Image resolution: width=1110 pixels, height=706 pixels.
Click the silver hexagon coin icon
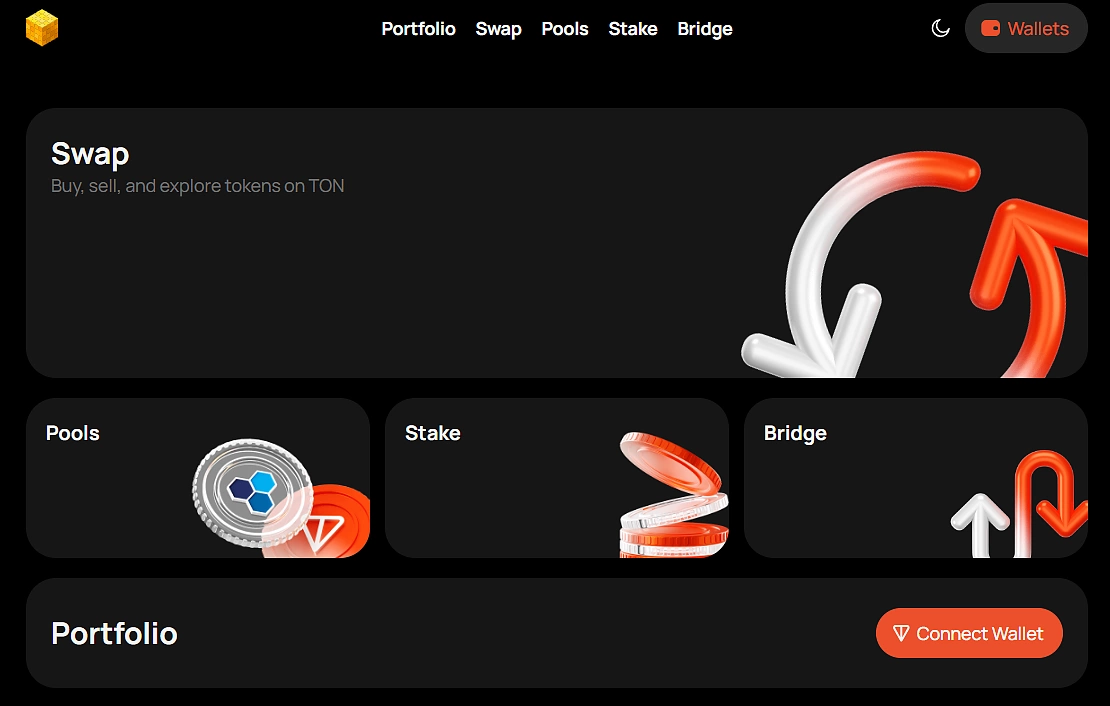pyautogui.click(x=252, y=492)
